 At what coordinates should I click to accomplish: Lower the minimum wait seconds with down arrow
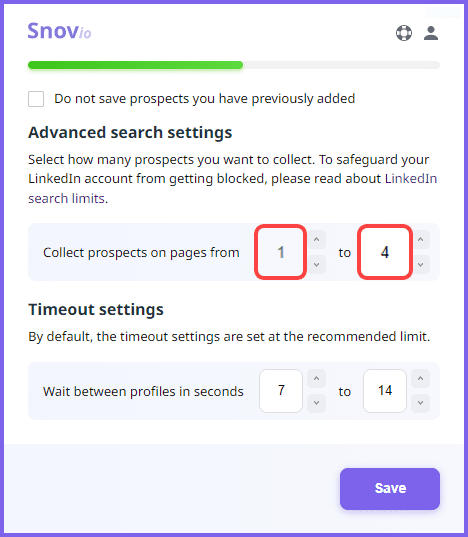tap(317, 403)
